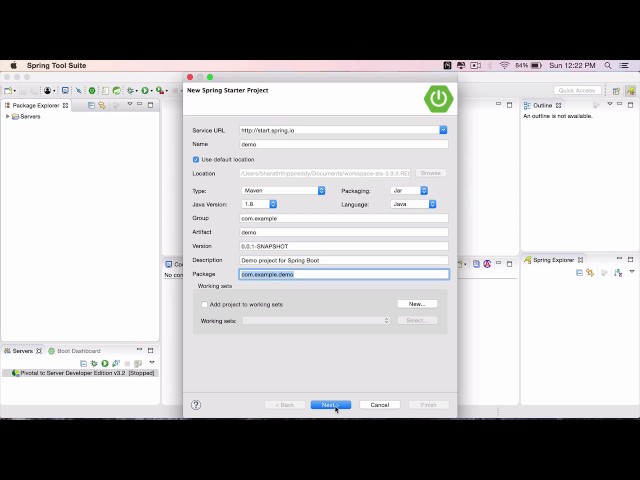Click the Version field 0.0.1-SNAPSHOT
640x480 pixels.
pyautogui.click(x=344, y=246)
